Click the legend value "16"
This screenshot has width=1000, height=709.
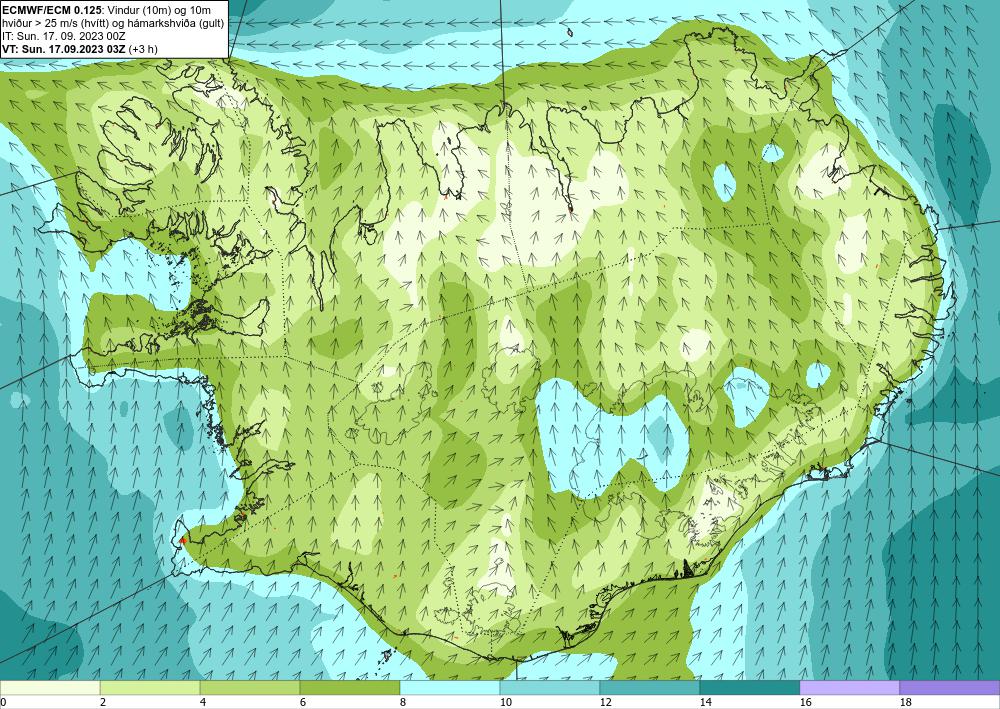tap(806, 702)
